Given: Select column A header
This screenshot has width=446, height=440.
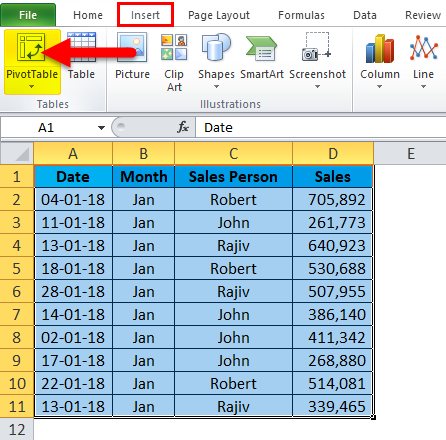Looking at the screenshot, I should (x=73, y=154).
